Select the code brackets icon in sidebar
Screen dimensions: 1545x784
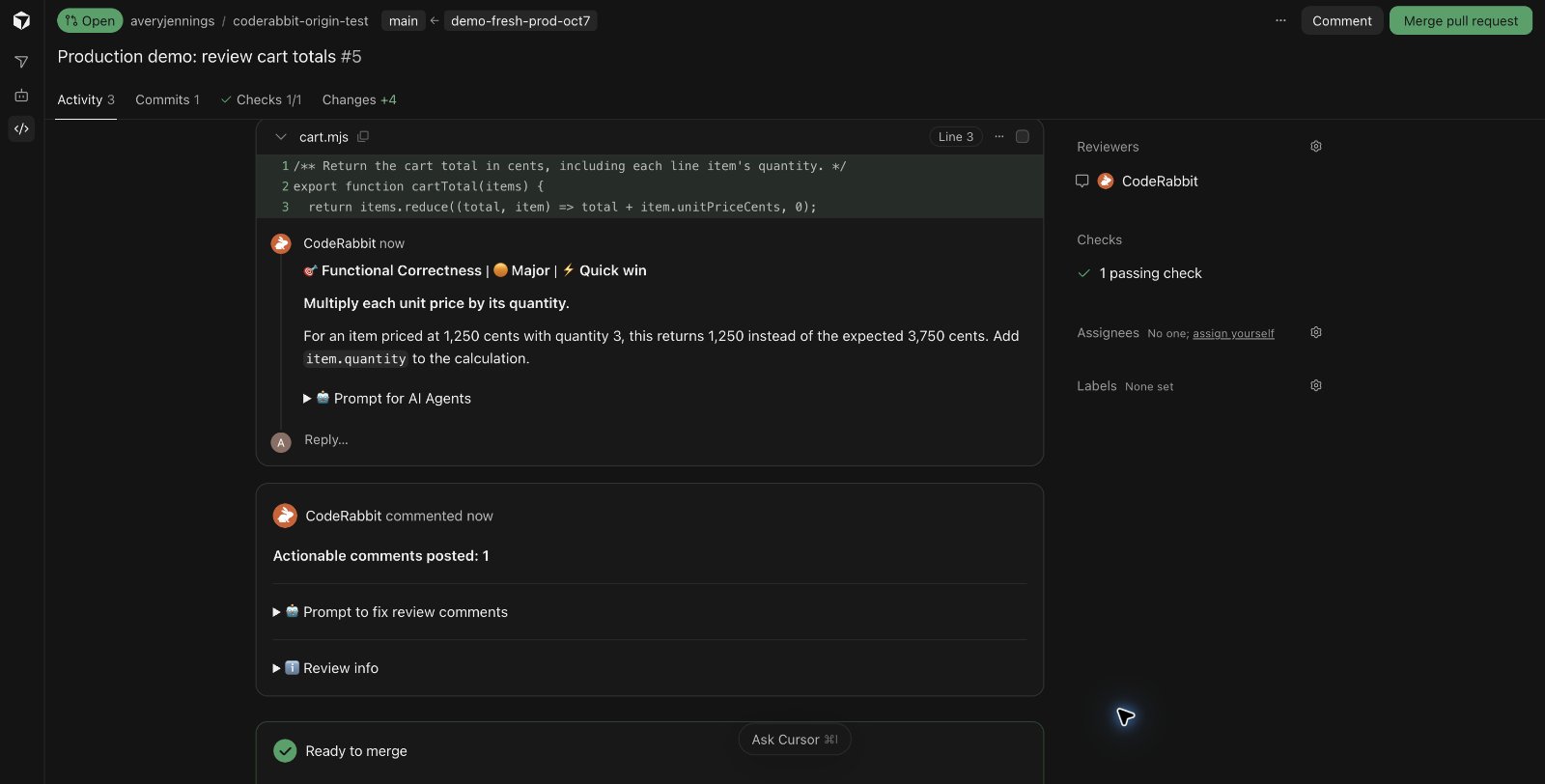click(21, 128)
